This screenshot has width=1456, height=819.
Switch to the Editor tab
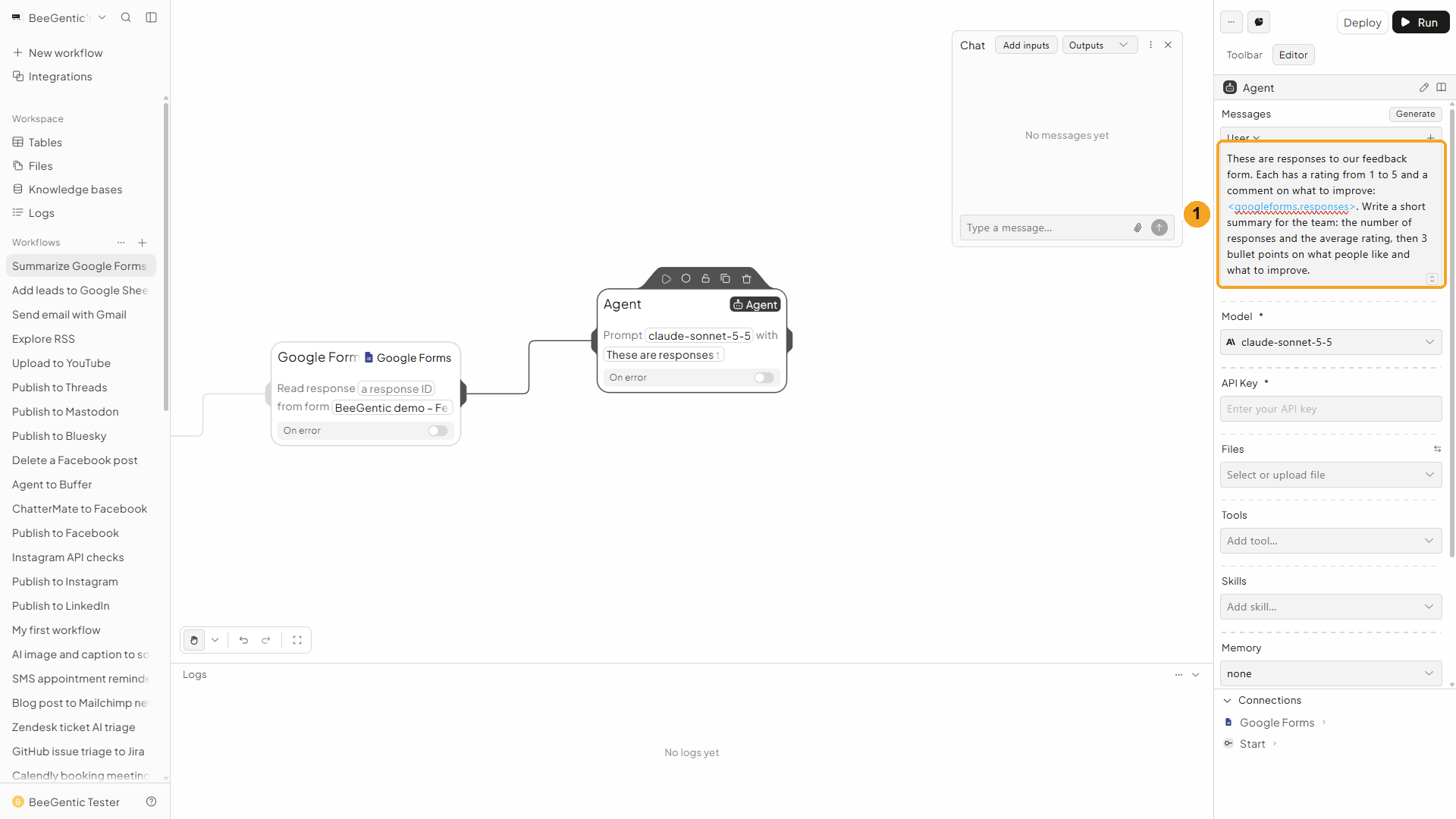[x=1293, y=55]
